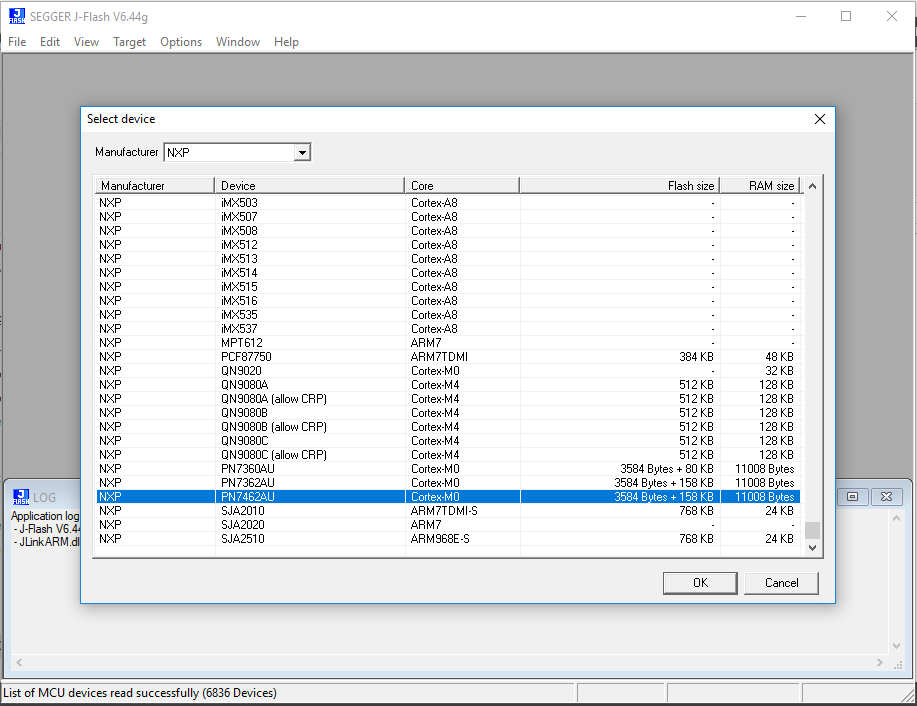Cancel the Select device dialog
This screenshot has width=917, height=706.
[x=781, y=583]
